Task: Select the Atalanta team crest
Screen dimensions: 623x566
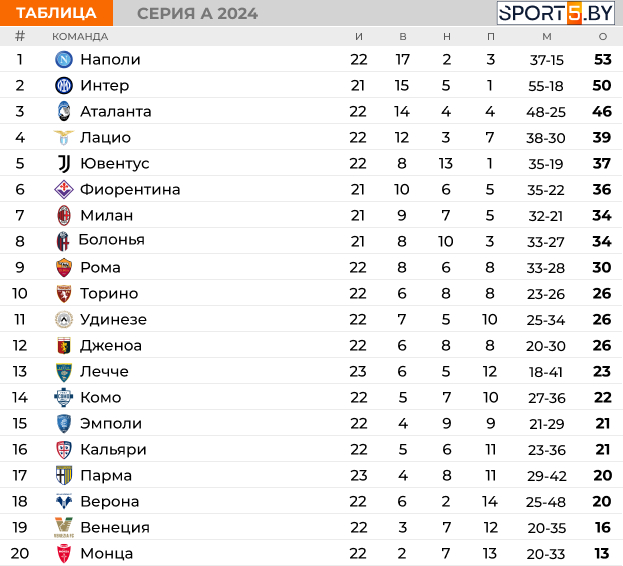Action: click(x=64, y=111)
